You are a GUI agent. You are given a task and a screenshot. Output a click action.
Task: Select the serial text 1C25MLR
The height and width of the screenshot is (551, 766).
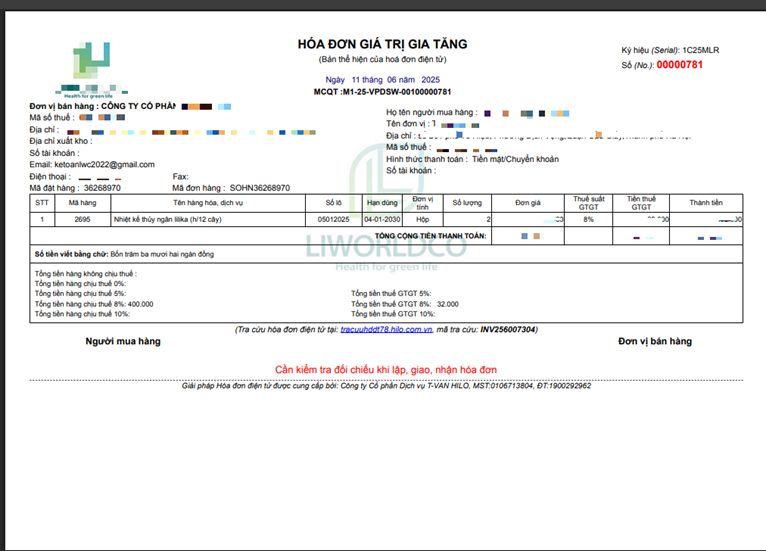[701, 50]
